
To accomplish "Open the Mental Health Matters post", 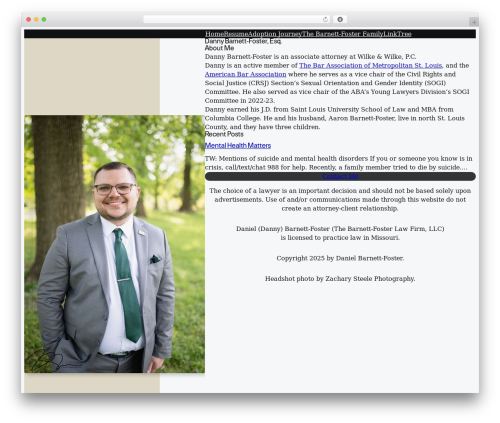I will pyautogui.click(x=238, y=145).
